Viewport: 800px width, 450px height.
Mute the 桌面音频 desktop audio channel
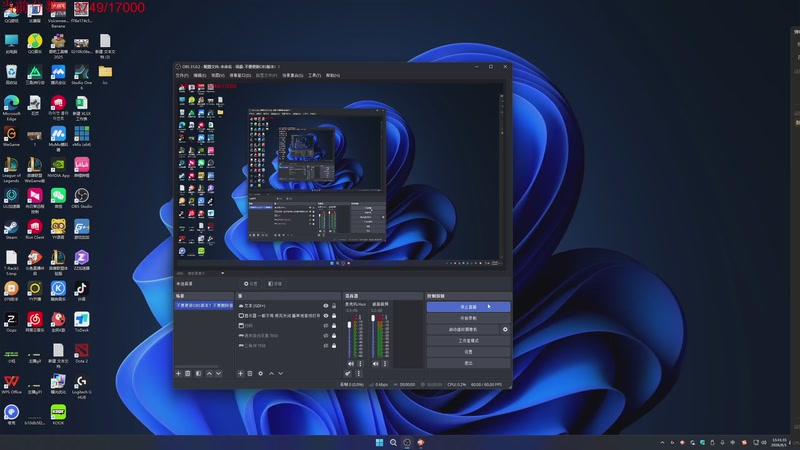376,364
